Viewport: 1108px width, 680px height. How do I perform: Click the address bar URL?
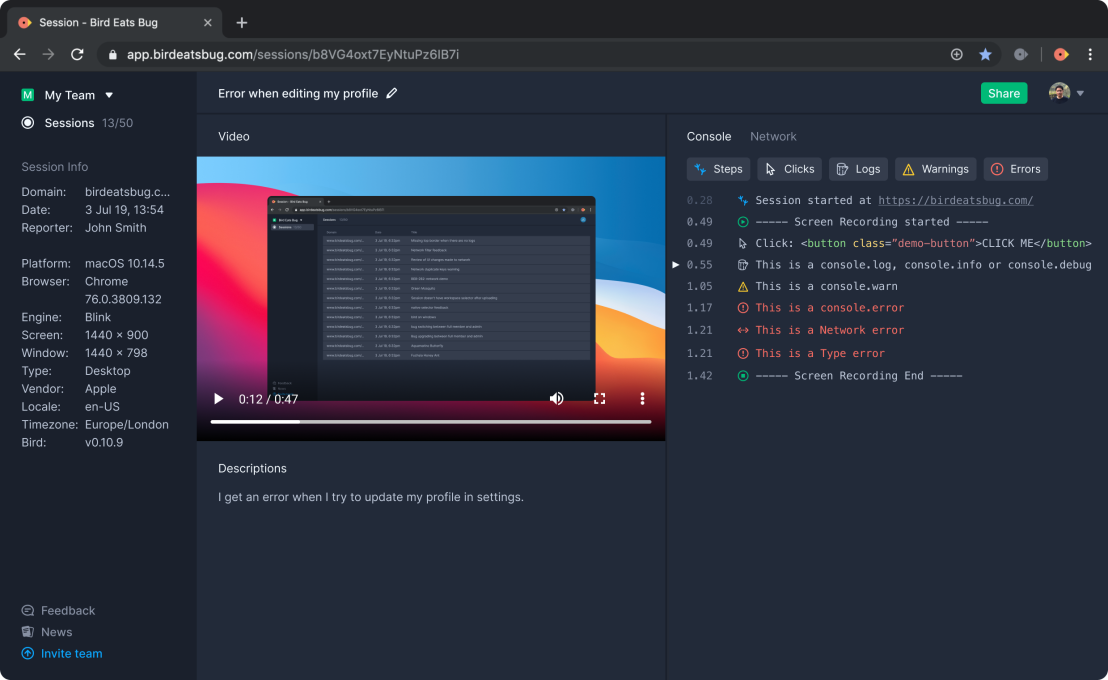293,54
